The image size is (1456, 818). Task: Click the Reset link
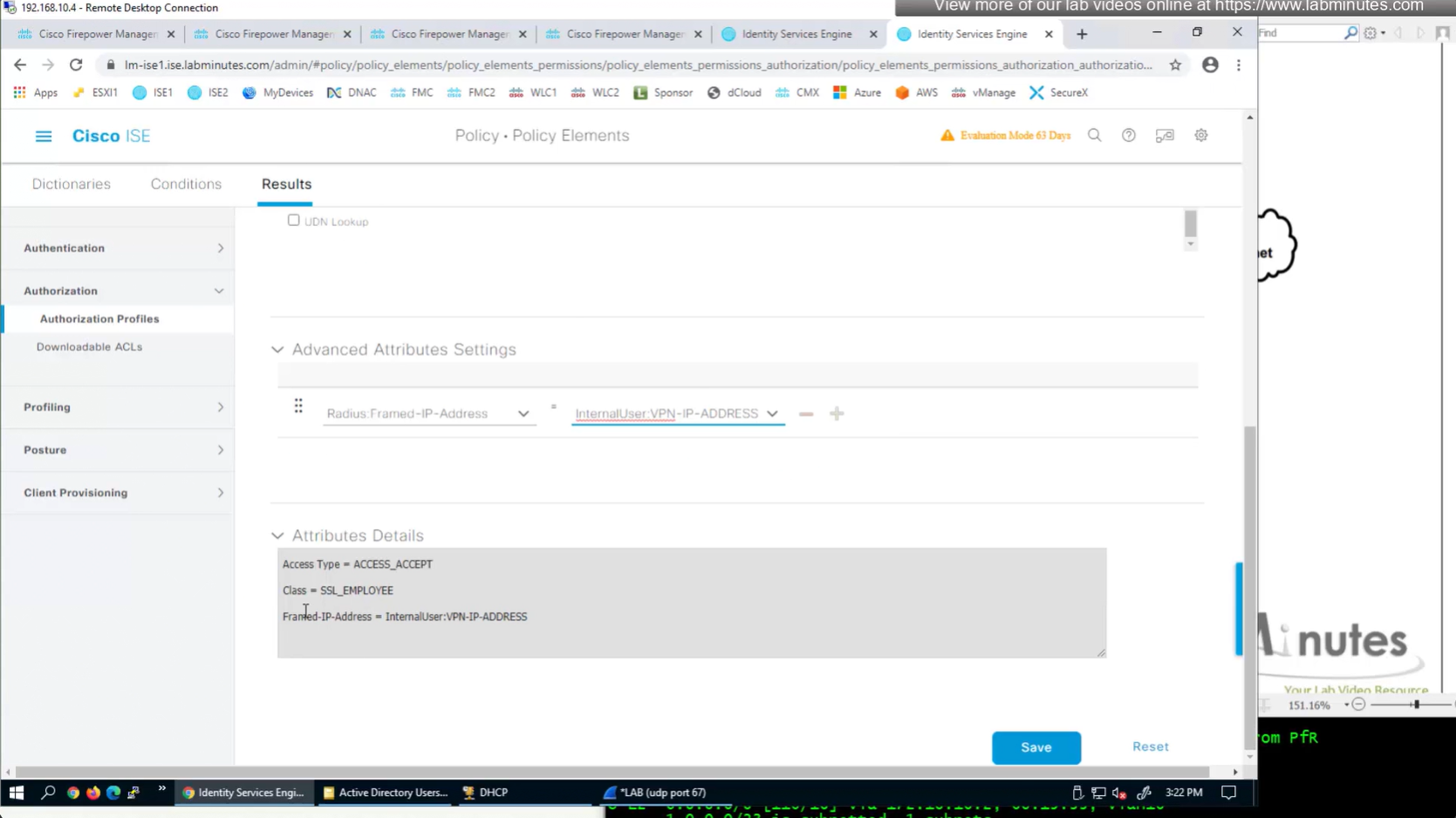[x=1150, y=746]
